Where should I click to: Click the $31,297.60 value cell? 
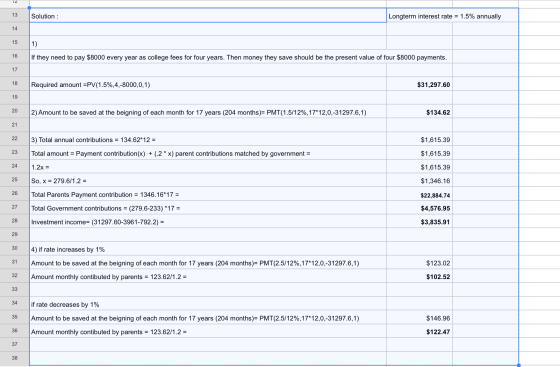(x=419, y=84)
